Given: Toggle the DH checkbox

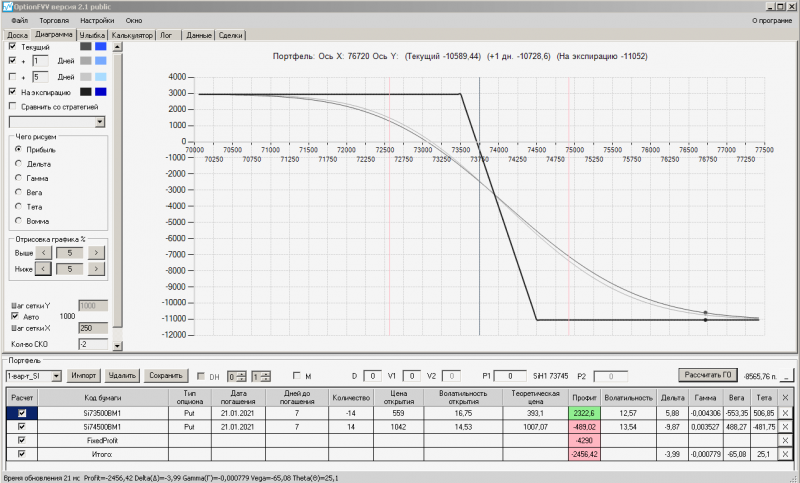Looking at the screenshot, I should click(201, 376).
